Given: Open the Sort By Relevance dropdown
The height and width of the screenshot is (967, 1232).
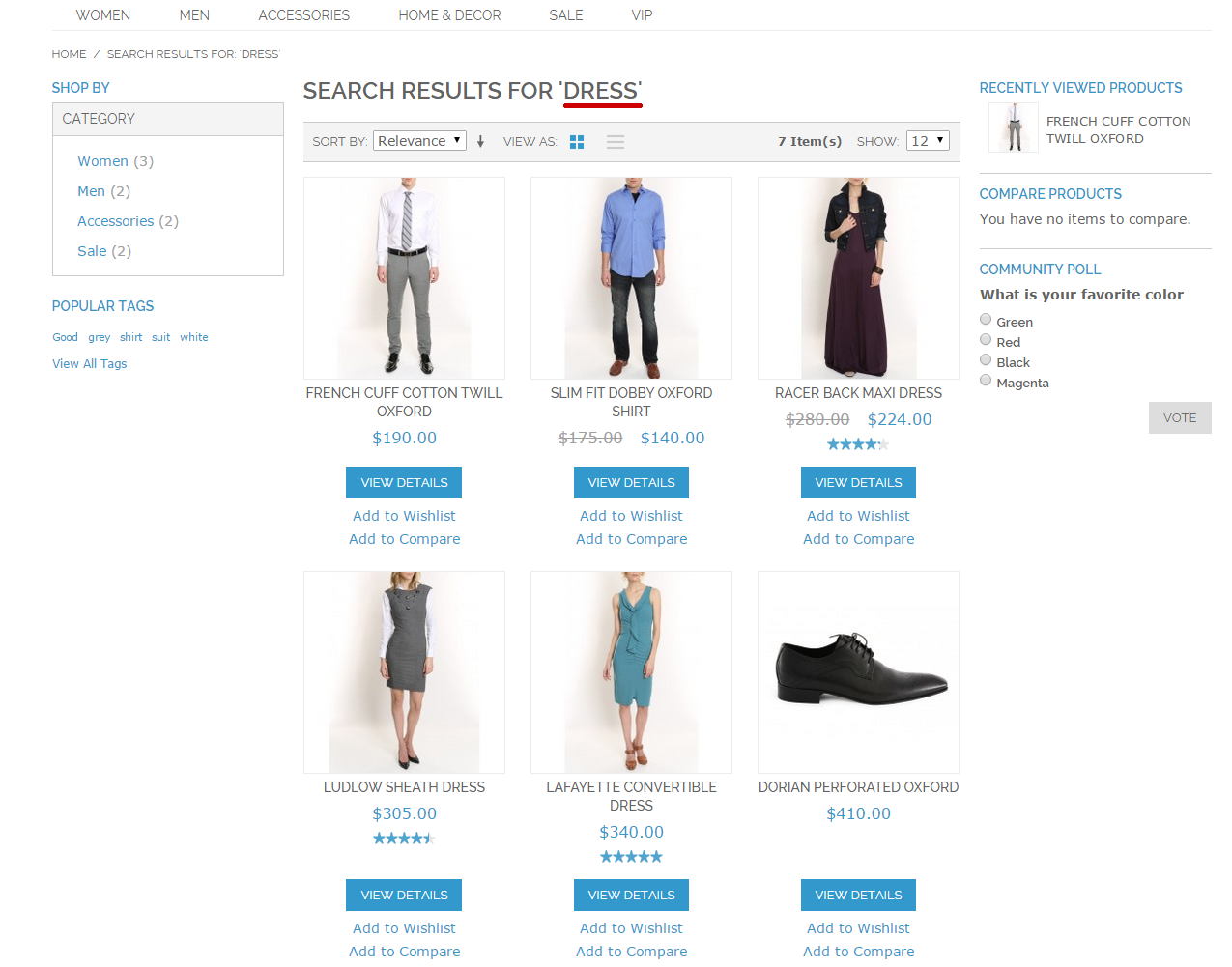Looking at the screenshot, I should 419,141.
